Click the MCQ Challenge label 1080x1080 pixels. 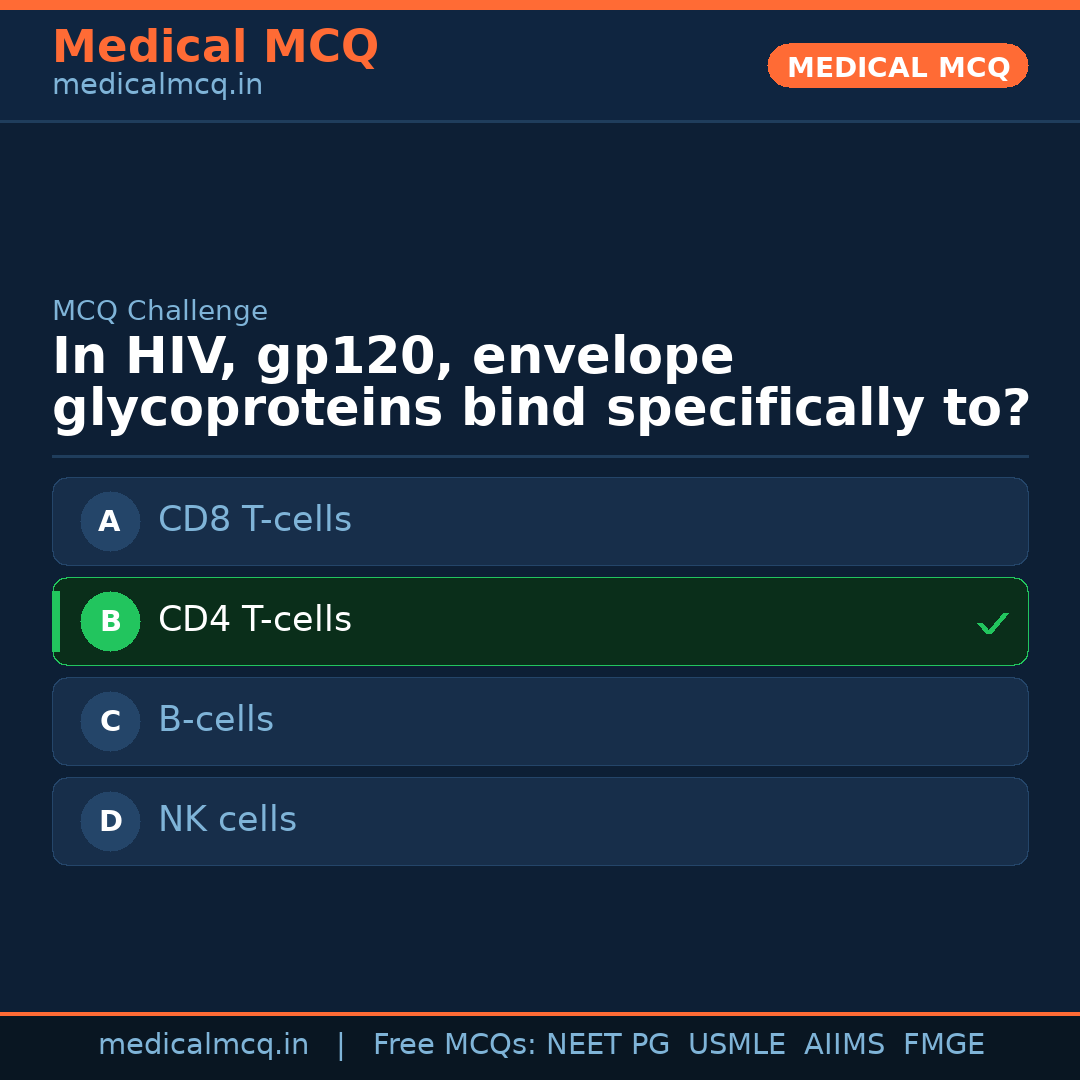[x=160, y=311]
